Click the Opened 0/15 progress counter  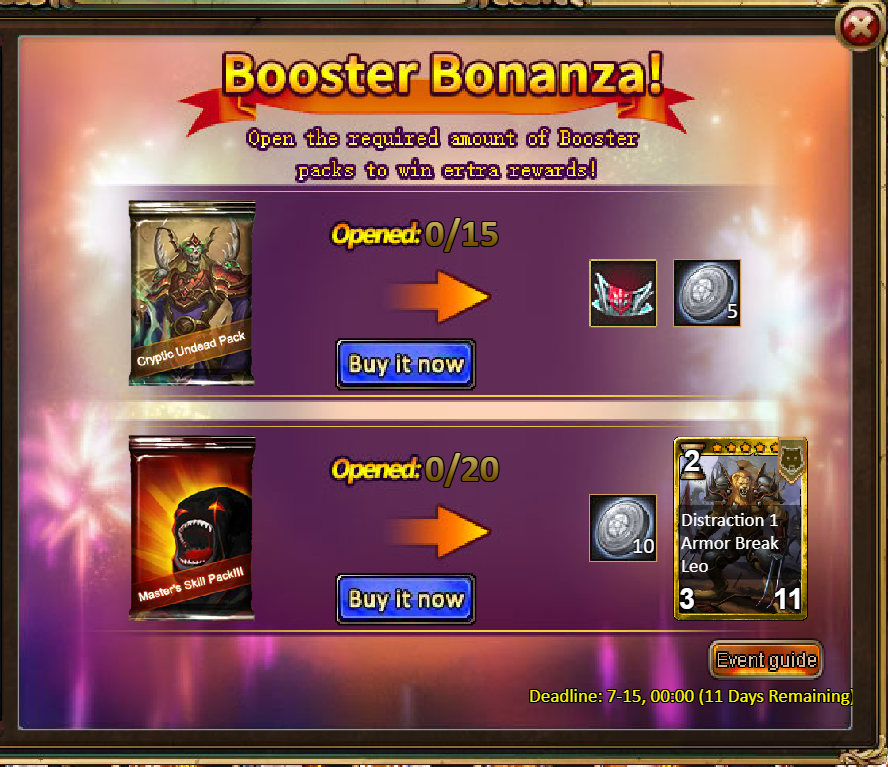tap(415, 234)
